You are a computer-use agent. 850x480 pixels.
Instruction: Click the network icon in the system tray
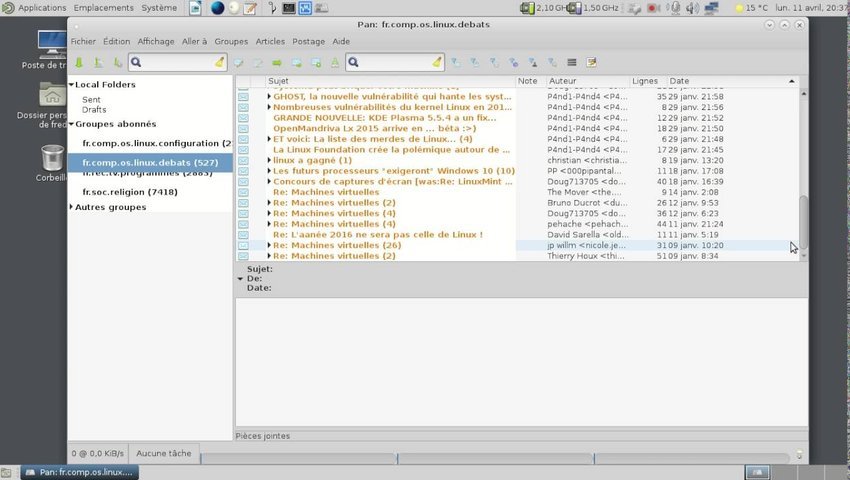coord(711,8)
